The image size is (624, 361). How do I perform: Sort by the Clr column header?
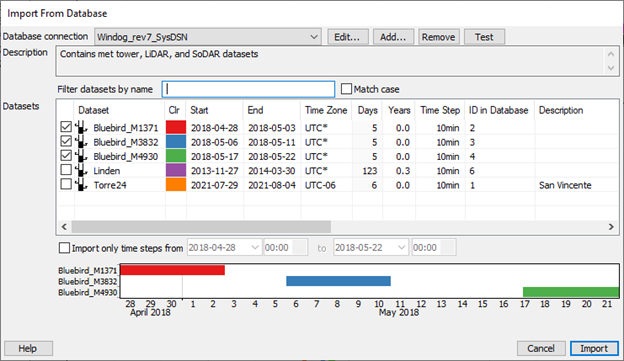(174, 110)
